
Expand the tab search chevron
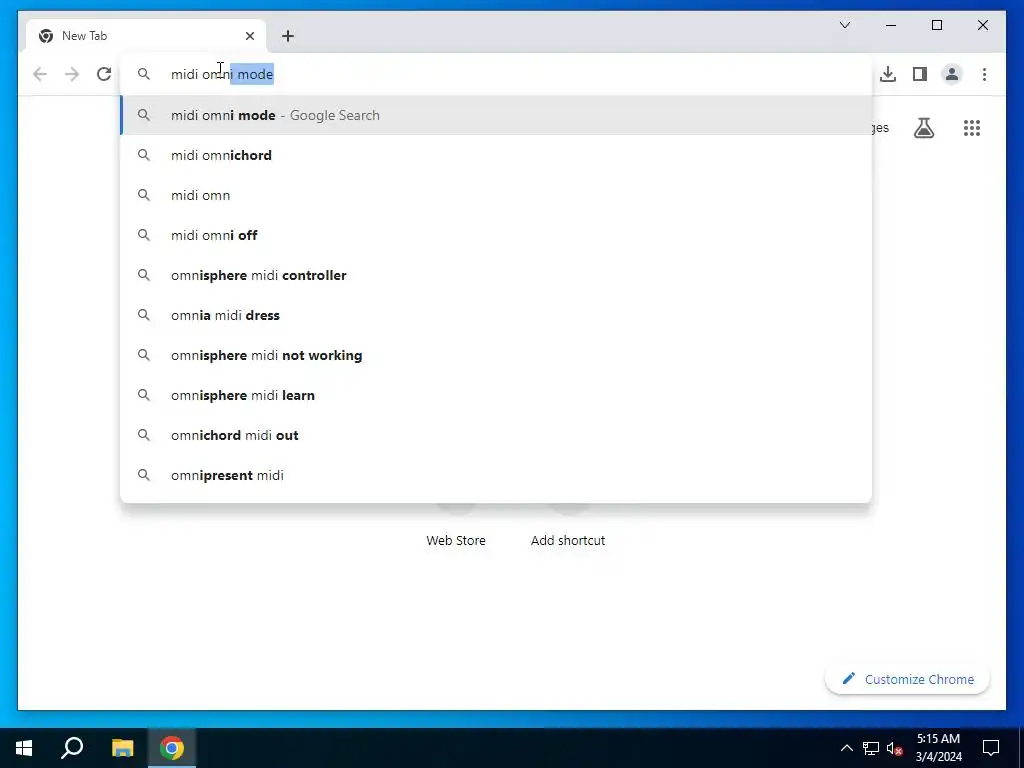tap(845, 25)
